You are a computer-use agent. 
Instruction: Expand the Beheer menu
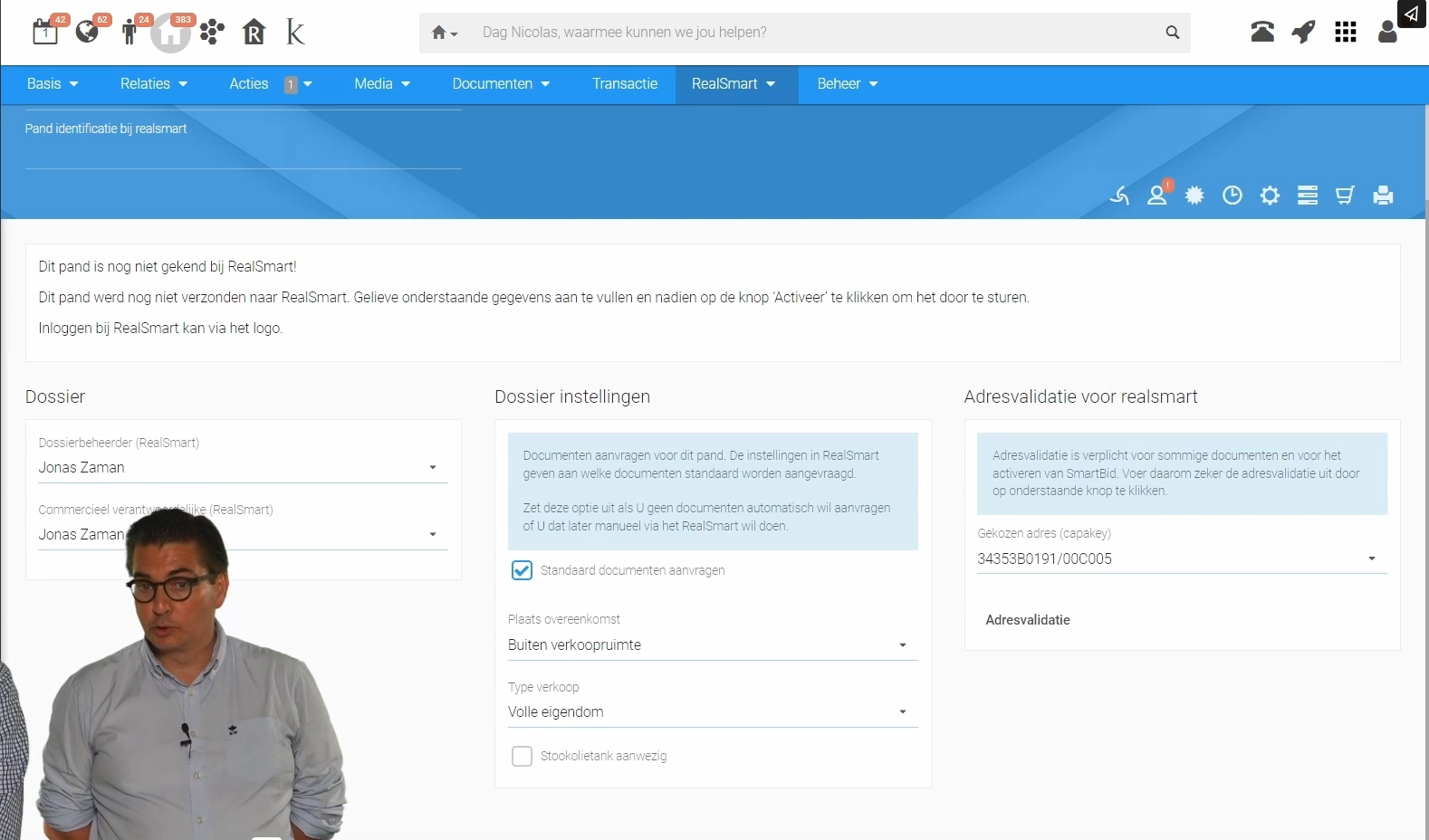click(x=848, y=84)
